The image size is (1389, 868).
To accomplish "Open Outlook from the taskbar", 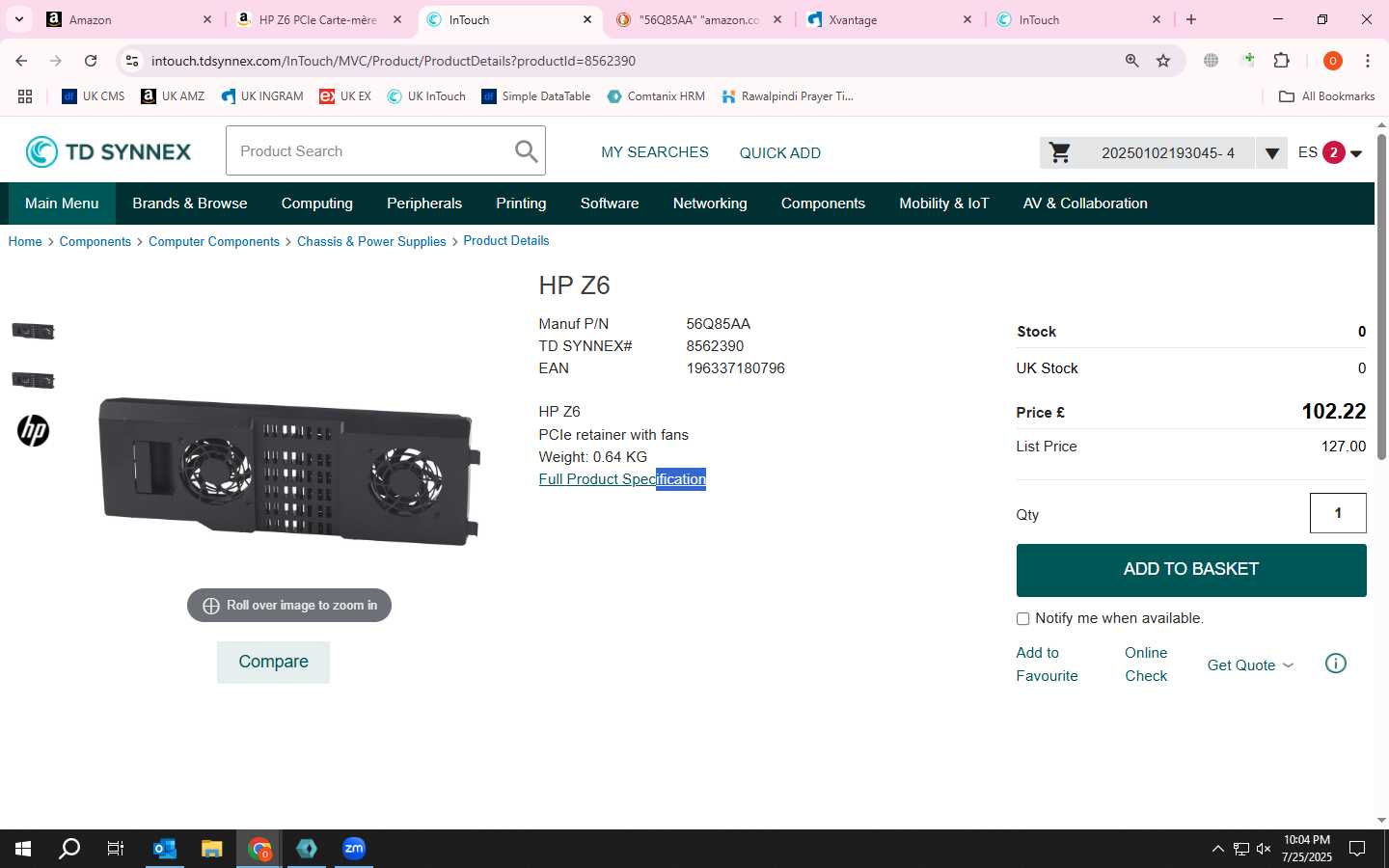I will 165,849.
